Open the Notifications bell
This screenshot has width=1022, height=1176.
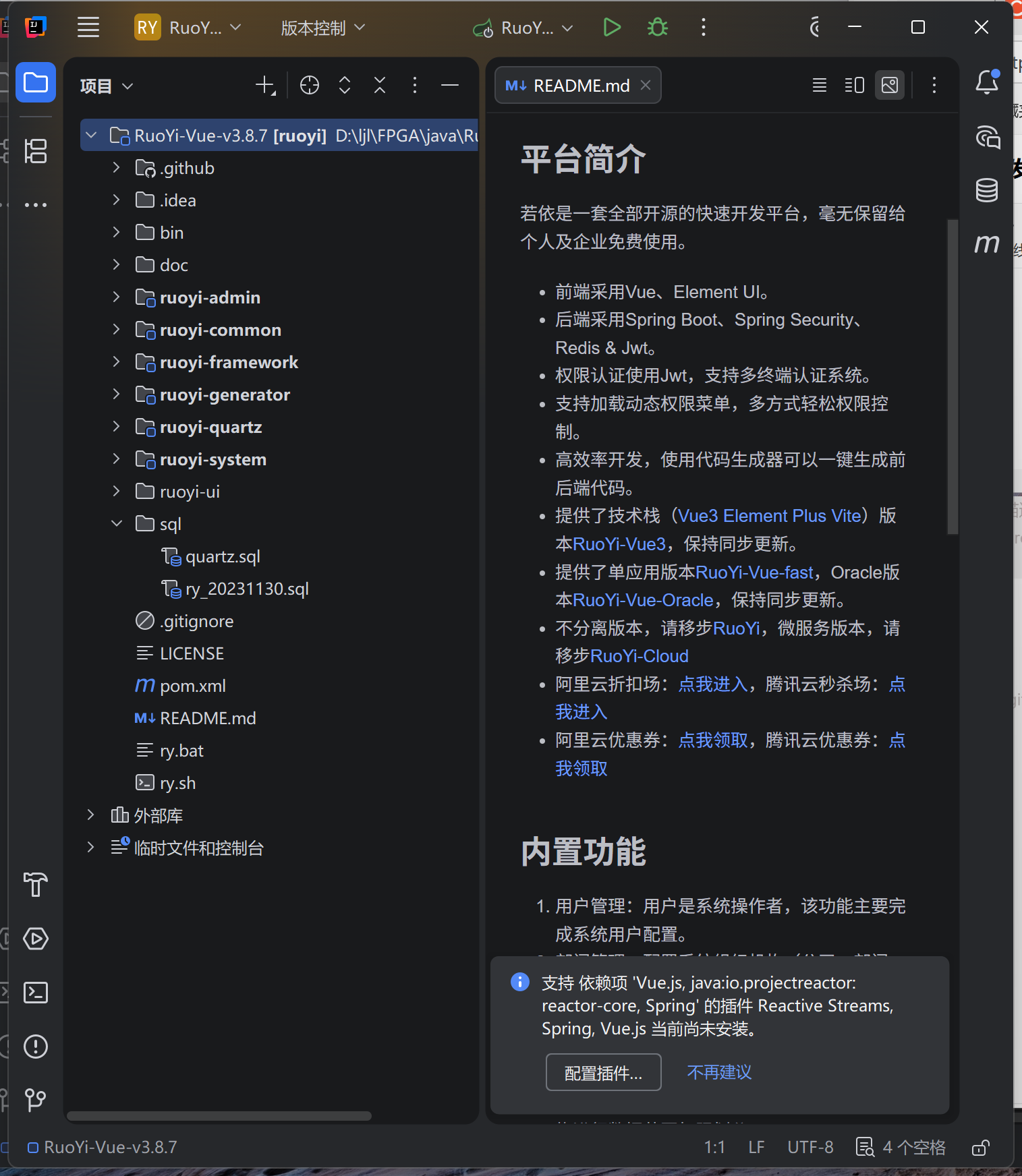[987, 82]
